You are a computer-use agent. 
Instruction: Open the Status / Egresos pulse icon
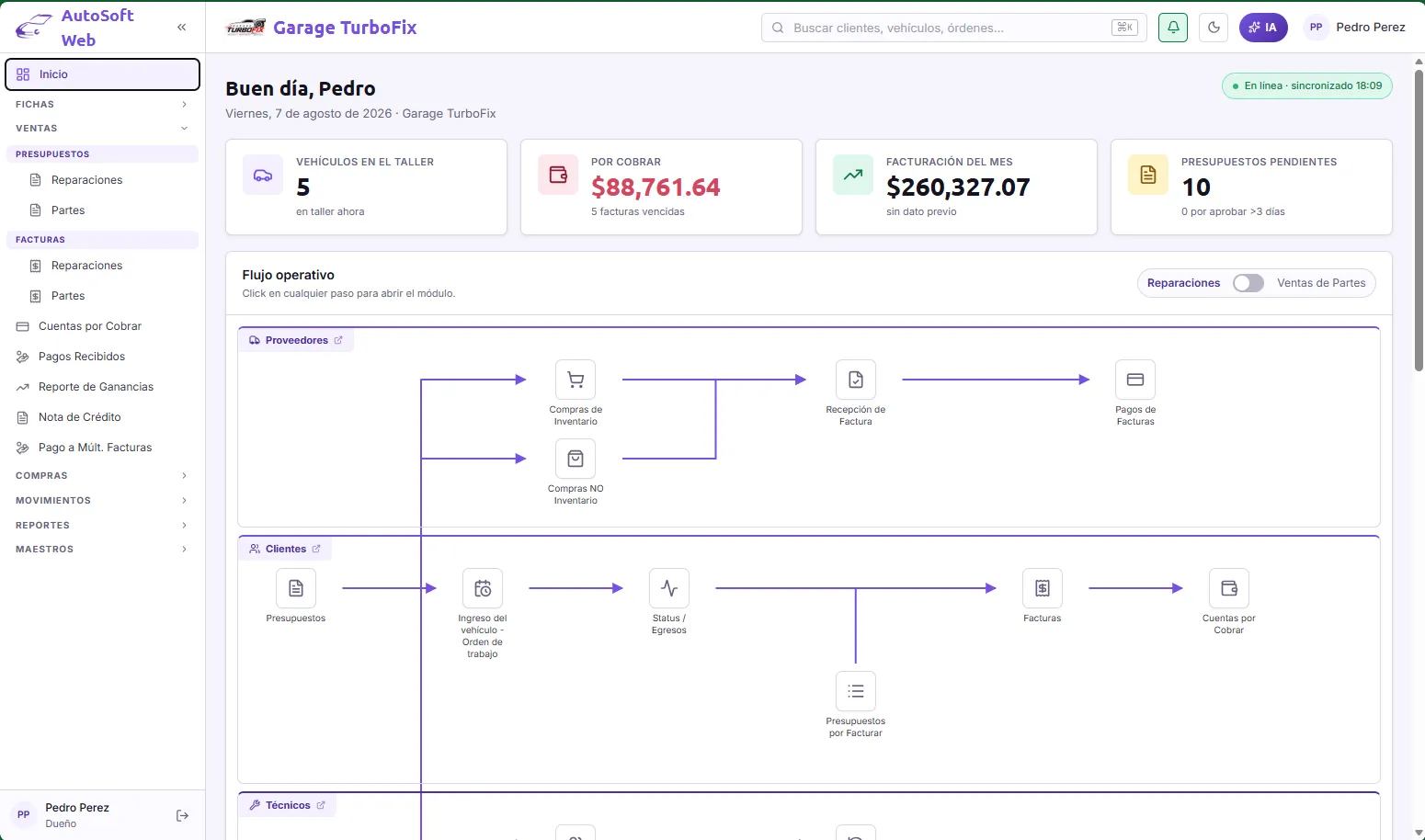669,588
